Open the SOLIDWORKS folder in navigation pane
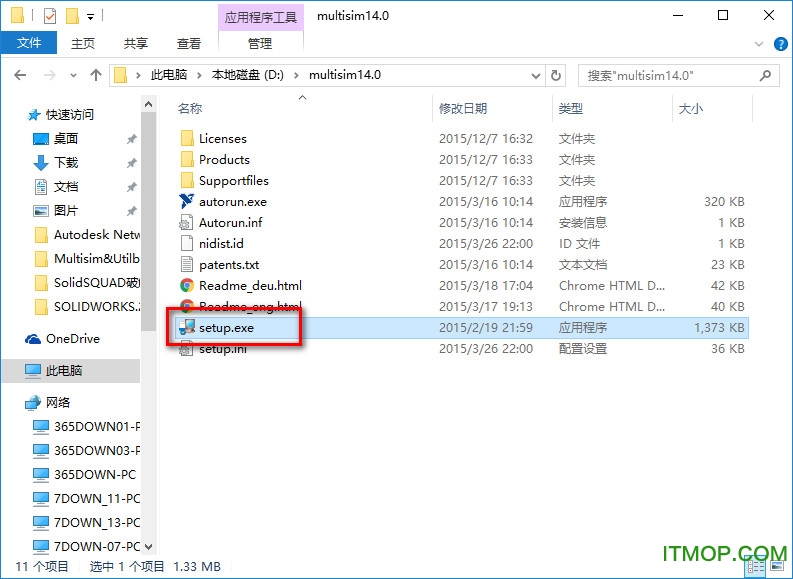This screenshot has height=579, width=793. 86,306
